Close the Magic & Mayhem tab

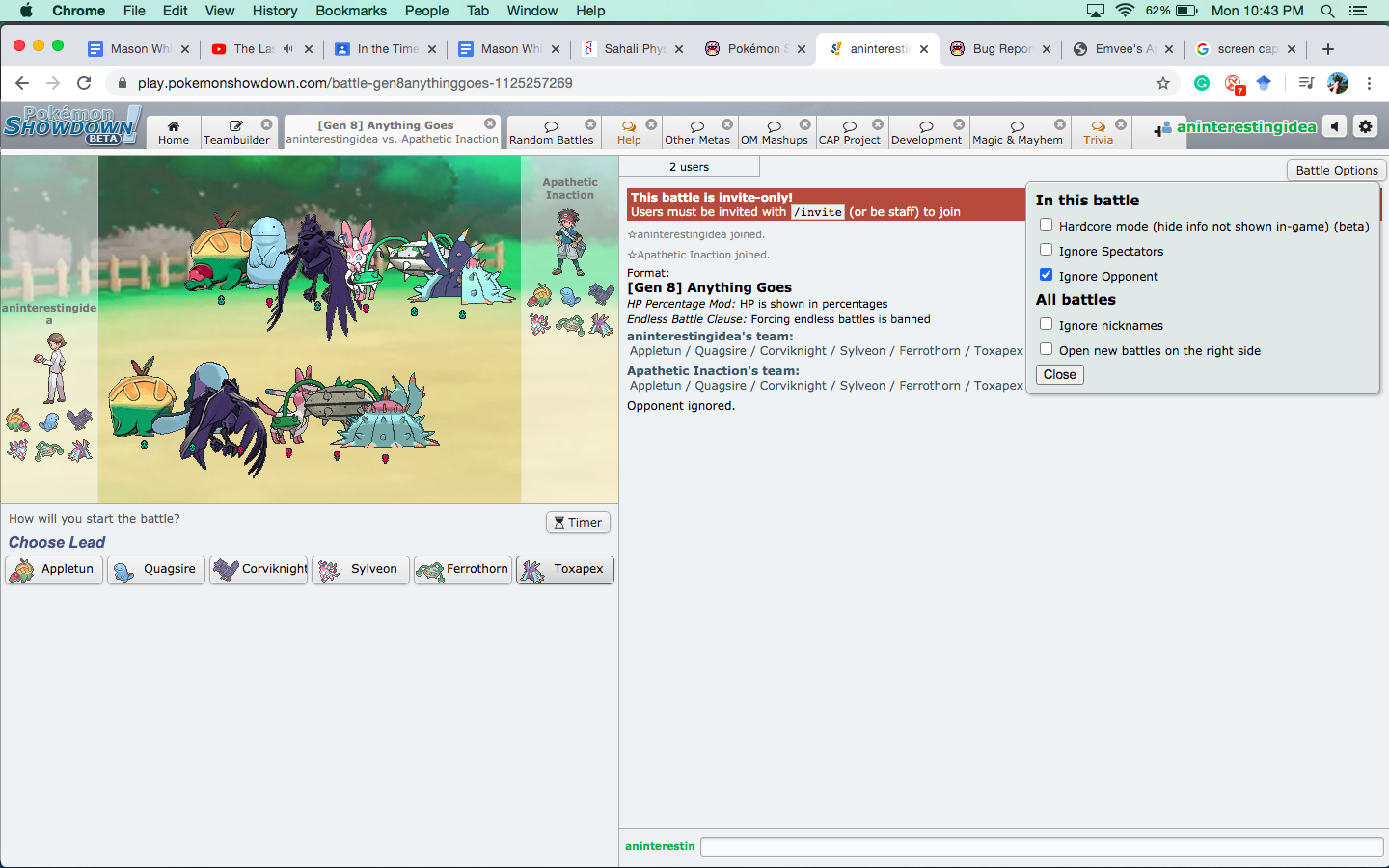click(1060, 124)
